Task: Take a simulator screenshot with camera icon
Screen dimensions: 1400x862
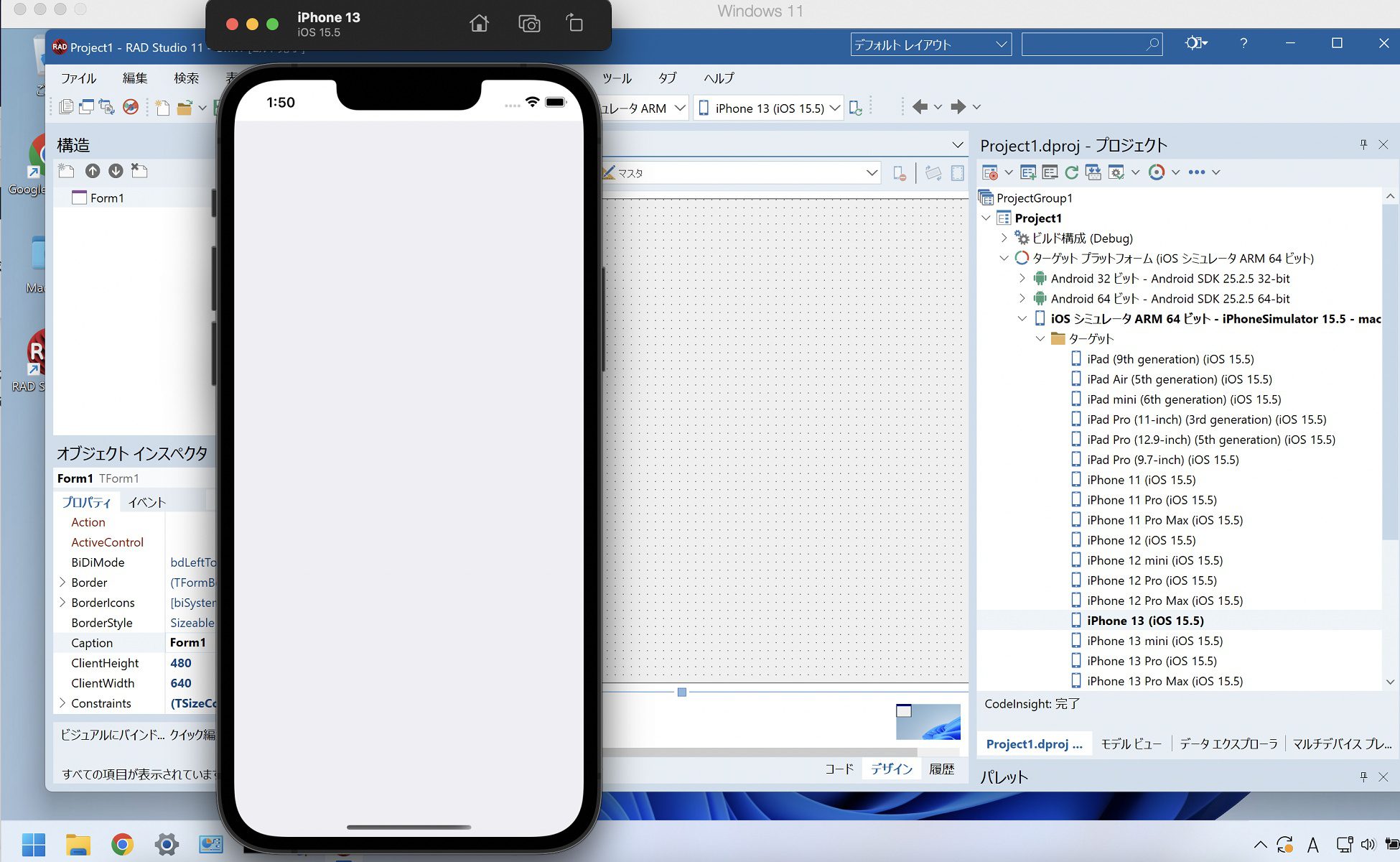Action: [x=529, y=24]
